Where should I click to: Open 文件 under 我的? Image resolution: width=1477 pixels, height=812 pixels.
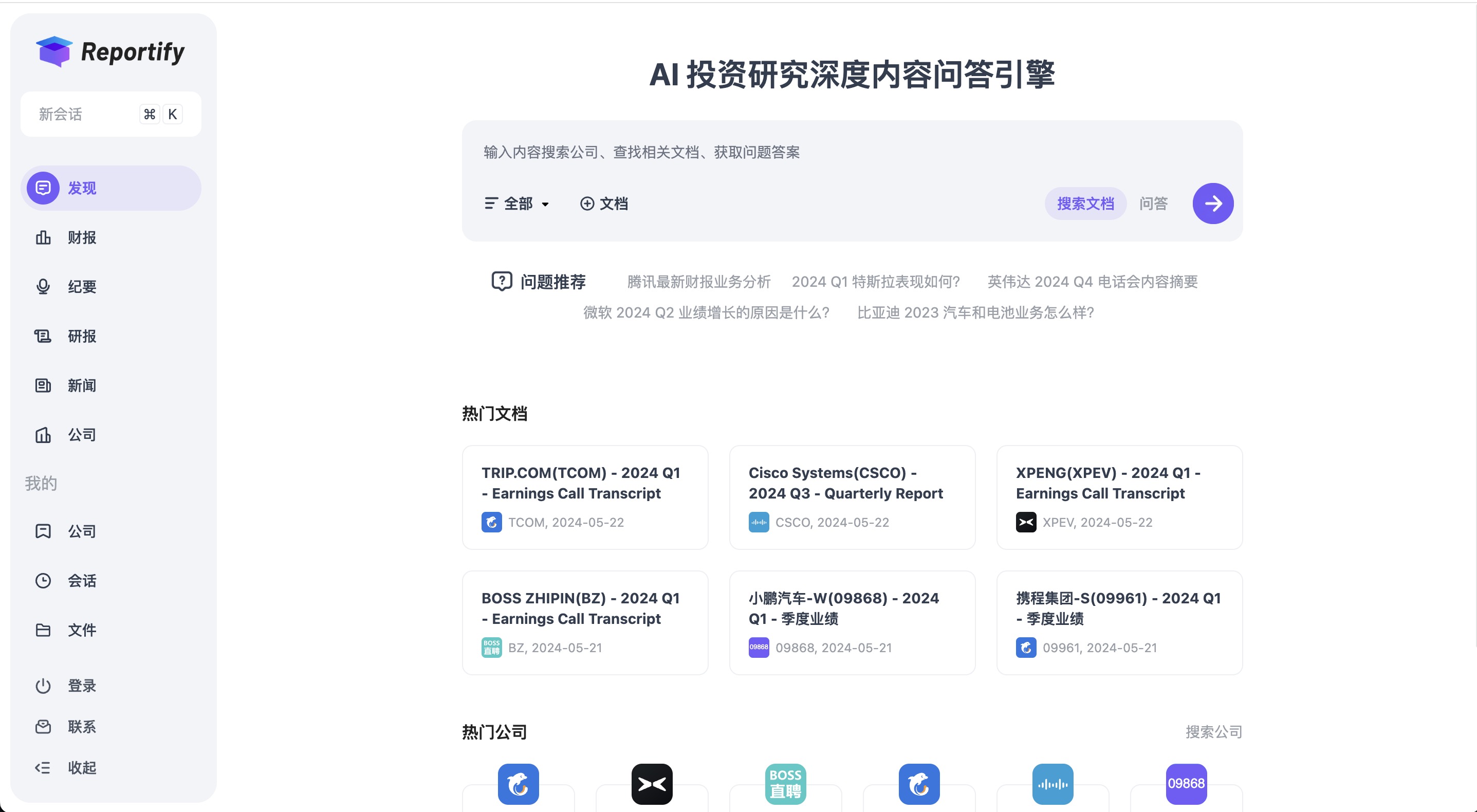[x=110, y=630]
